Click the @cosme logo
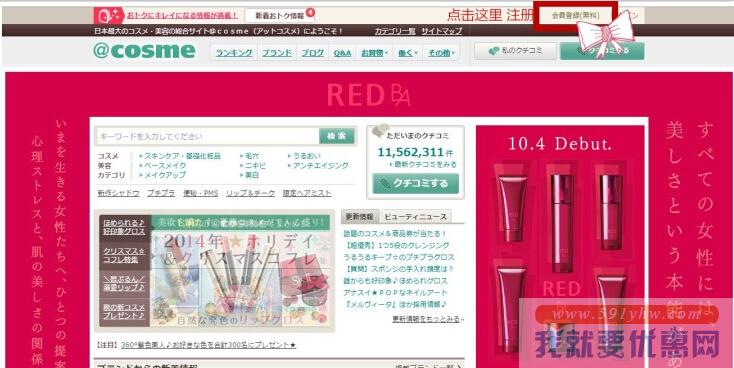 [x=144, y=50]
